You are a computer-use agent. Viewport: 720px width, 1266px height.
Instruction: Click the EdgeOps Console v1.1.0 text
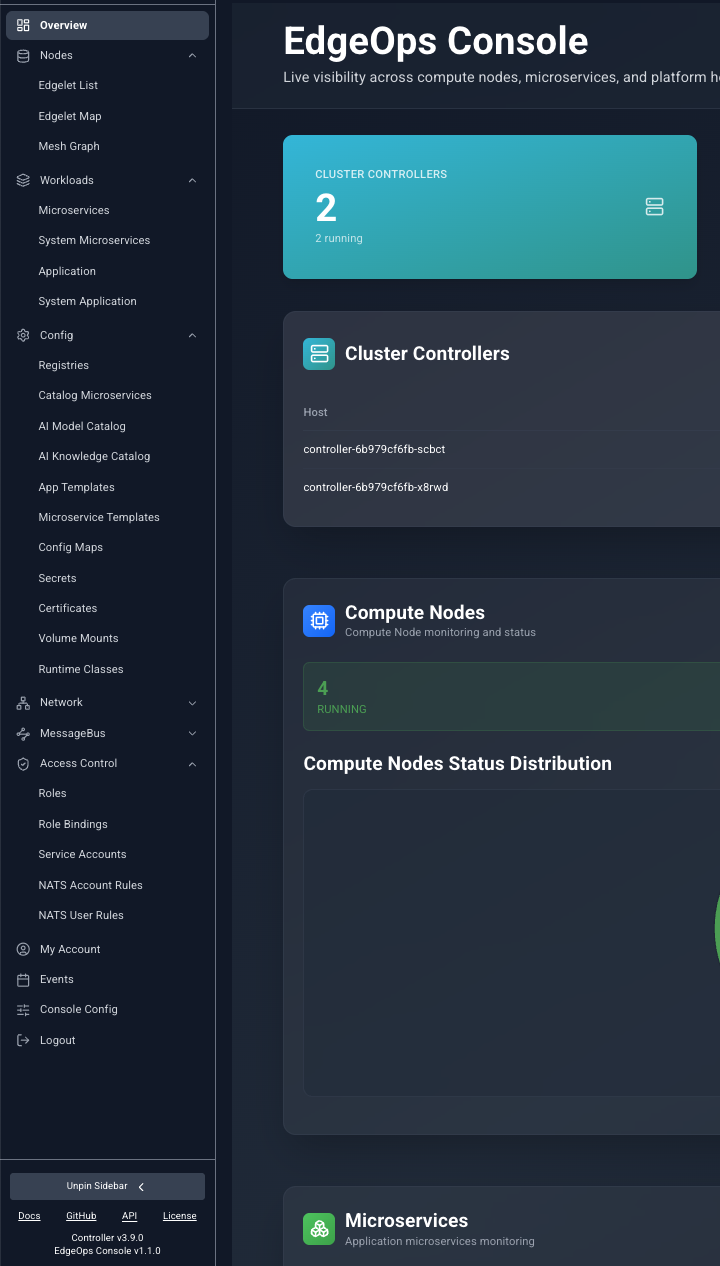click(107, 1251)
